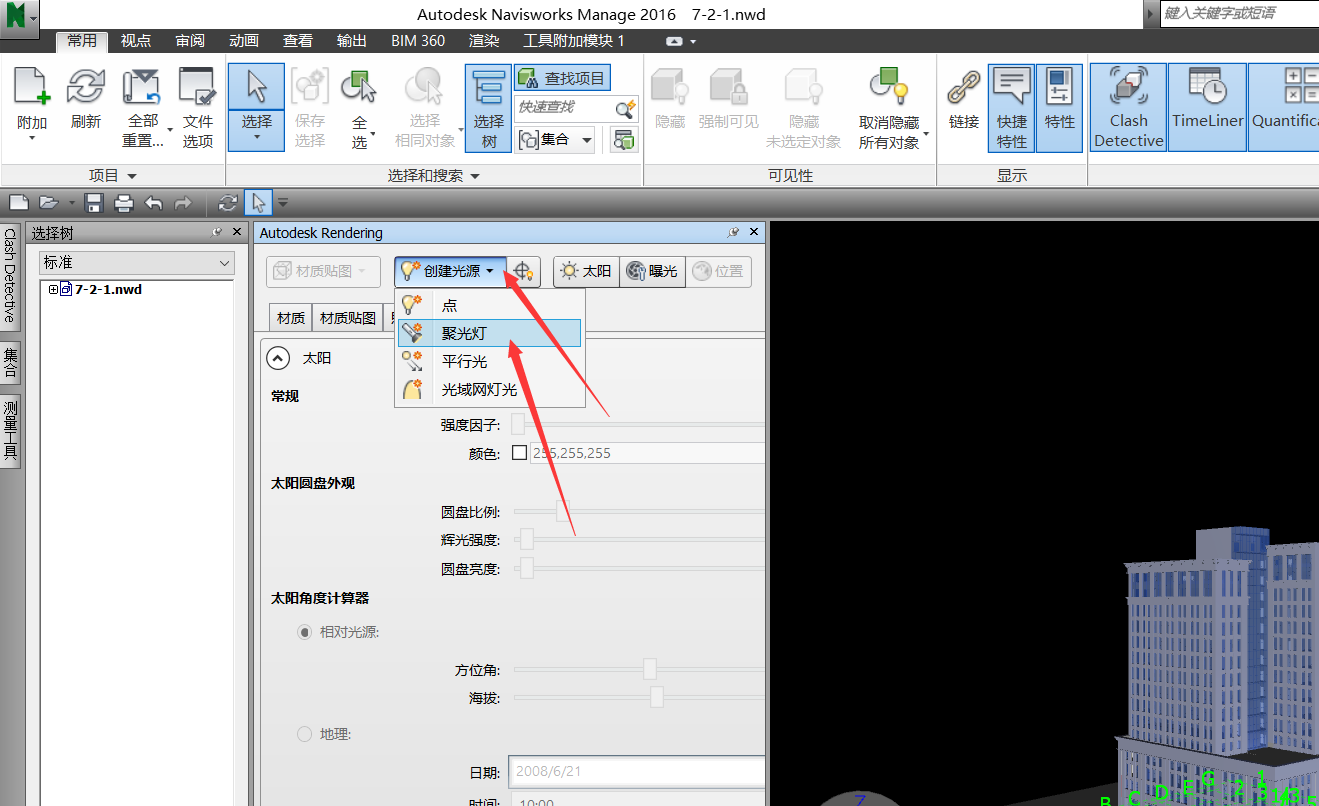Open 查找项目 find items

click(562, 78)
